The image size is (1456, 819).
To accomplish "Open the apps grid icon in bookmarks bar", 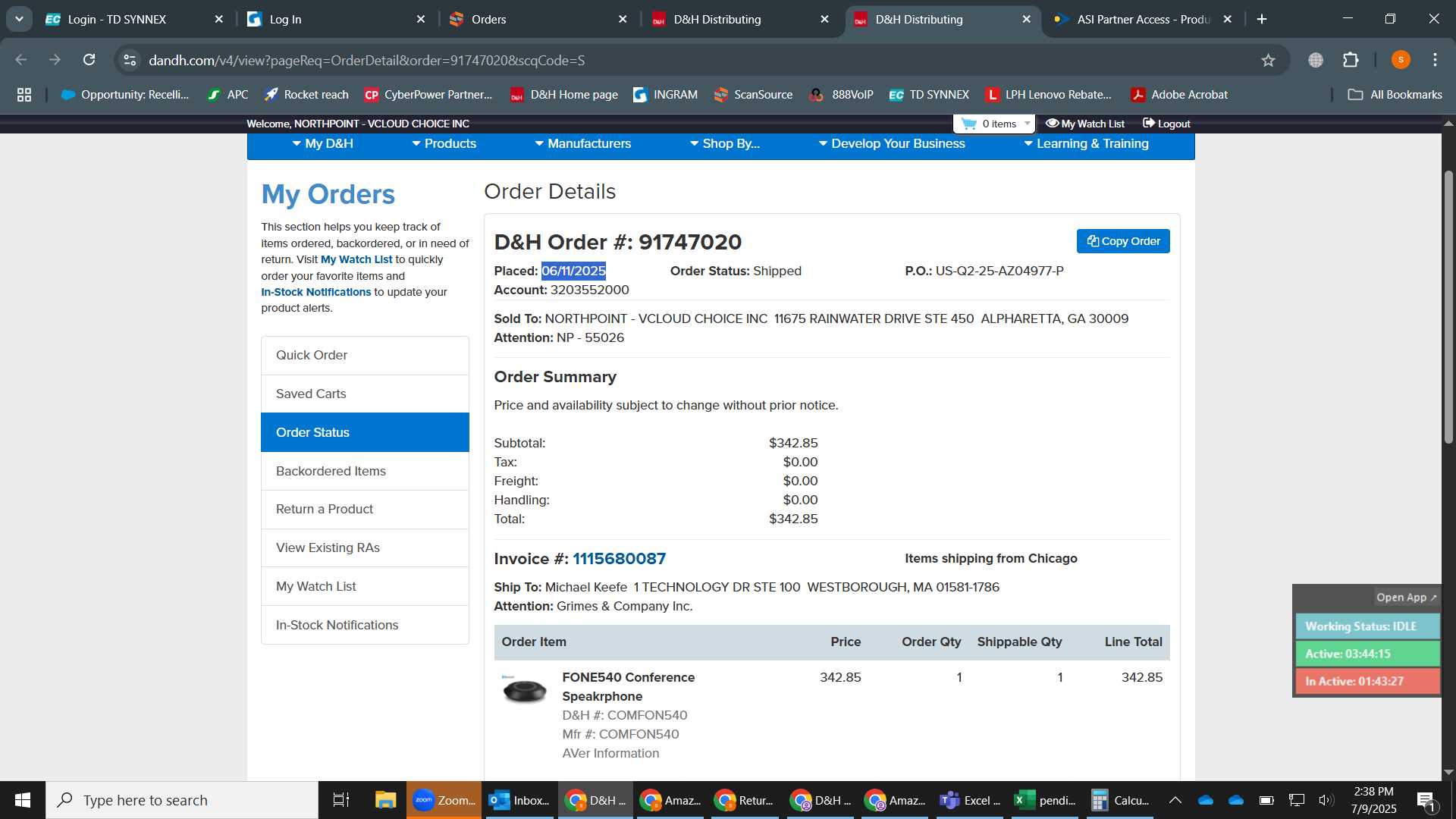I will pos(24,95).
